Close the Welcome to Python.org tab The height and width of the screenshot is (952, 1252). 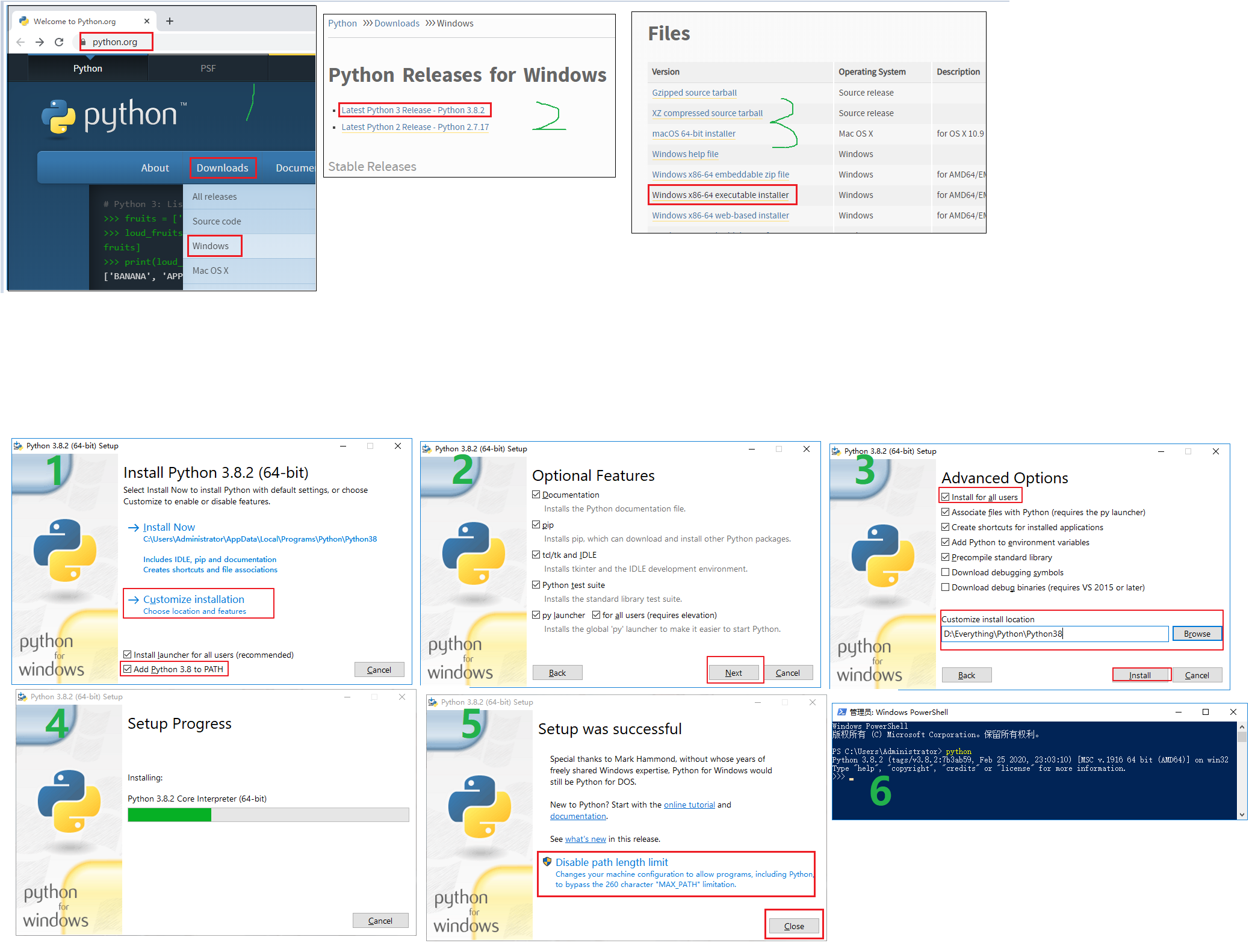(x=146, y=21)
